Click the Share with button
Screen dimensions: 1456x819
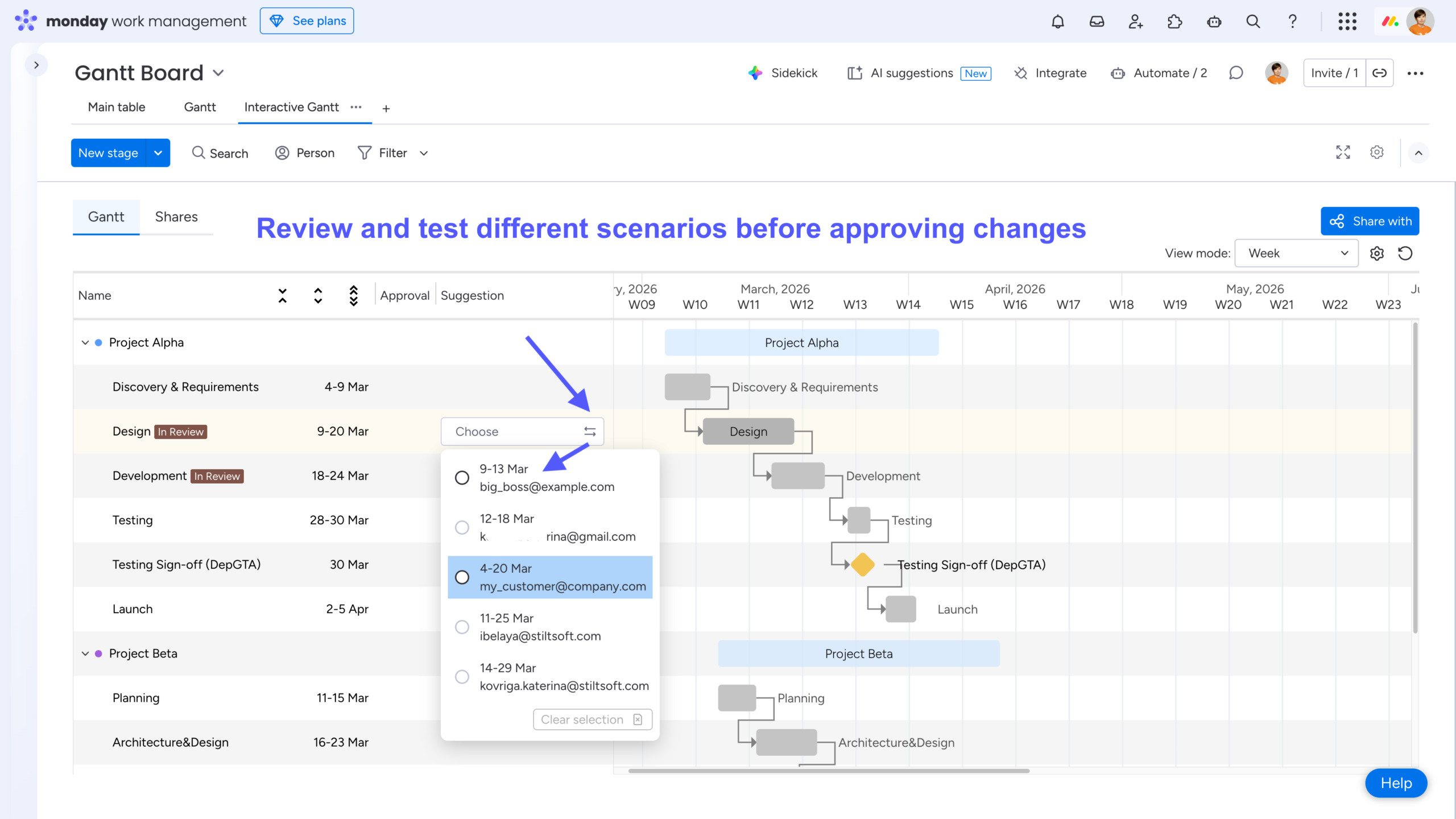[x=1370, y=221]
